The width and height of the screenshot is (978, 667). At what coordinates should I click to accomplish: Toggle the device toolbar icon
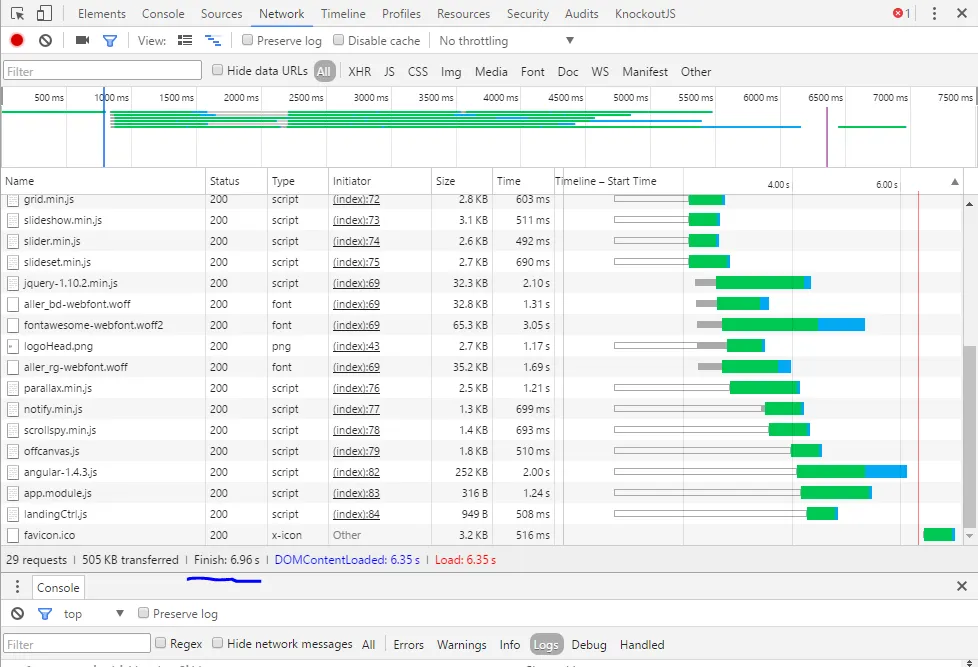click(44, 14)
